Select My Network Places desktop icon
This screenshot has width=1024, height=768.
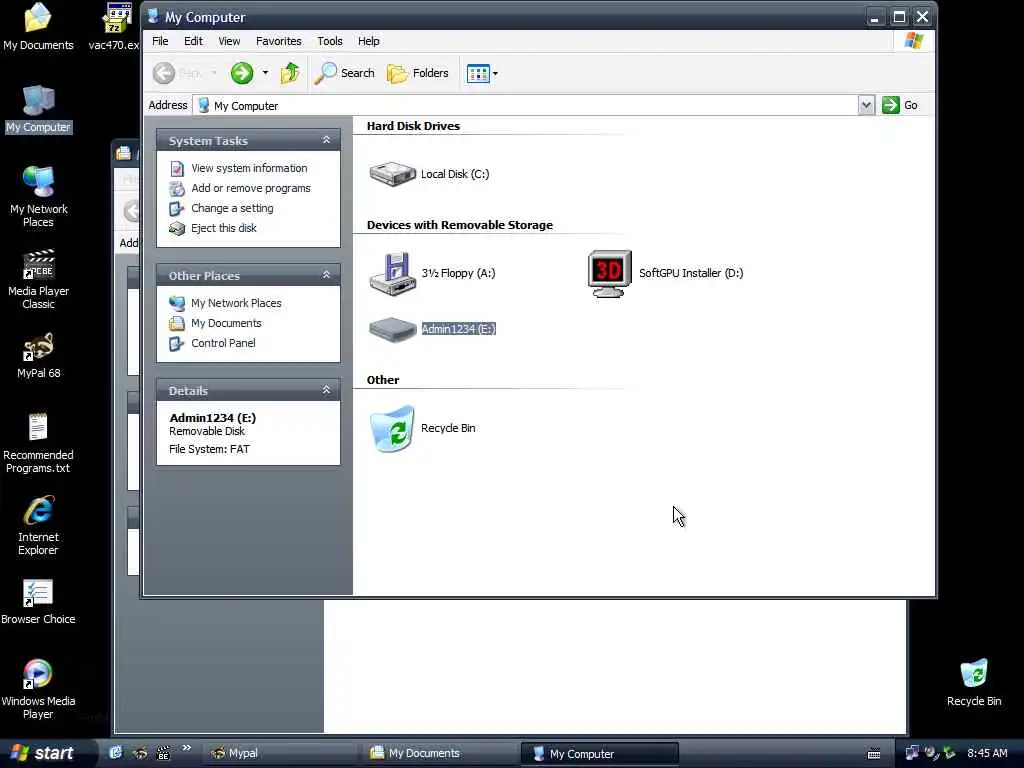39,196
